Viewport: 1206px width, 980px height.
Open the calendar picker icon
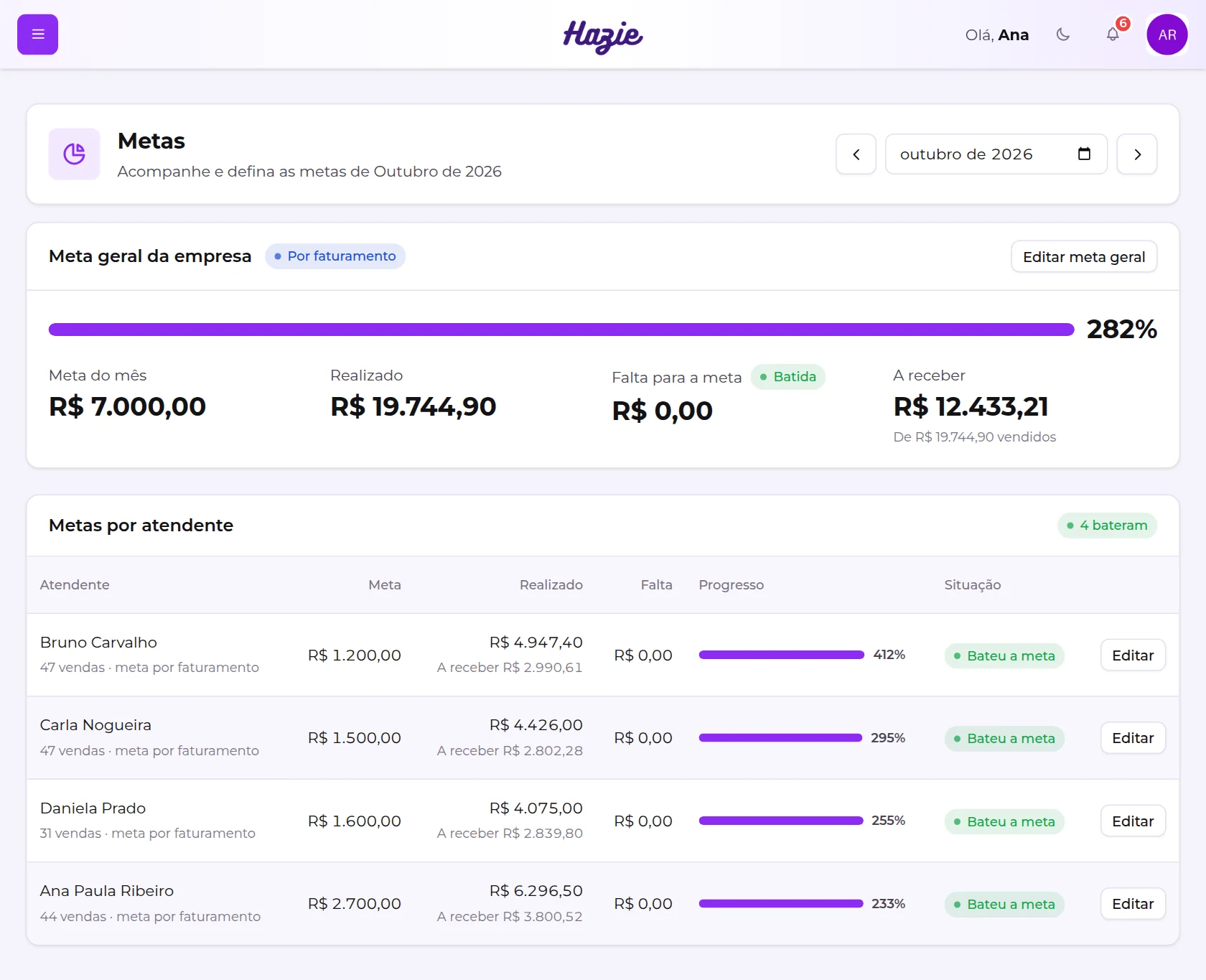1084,154
